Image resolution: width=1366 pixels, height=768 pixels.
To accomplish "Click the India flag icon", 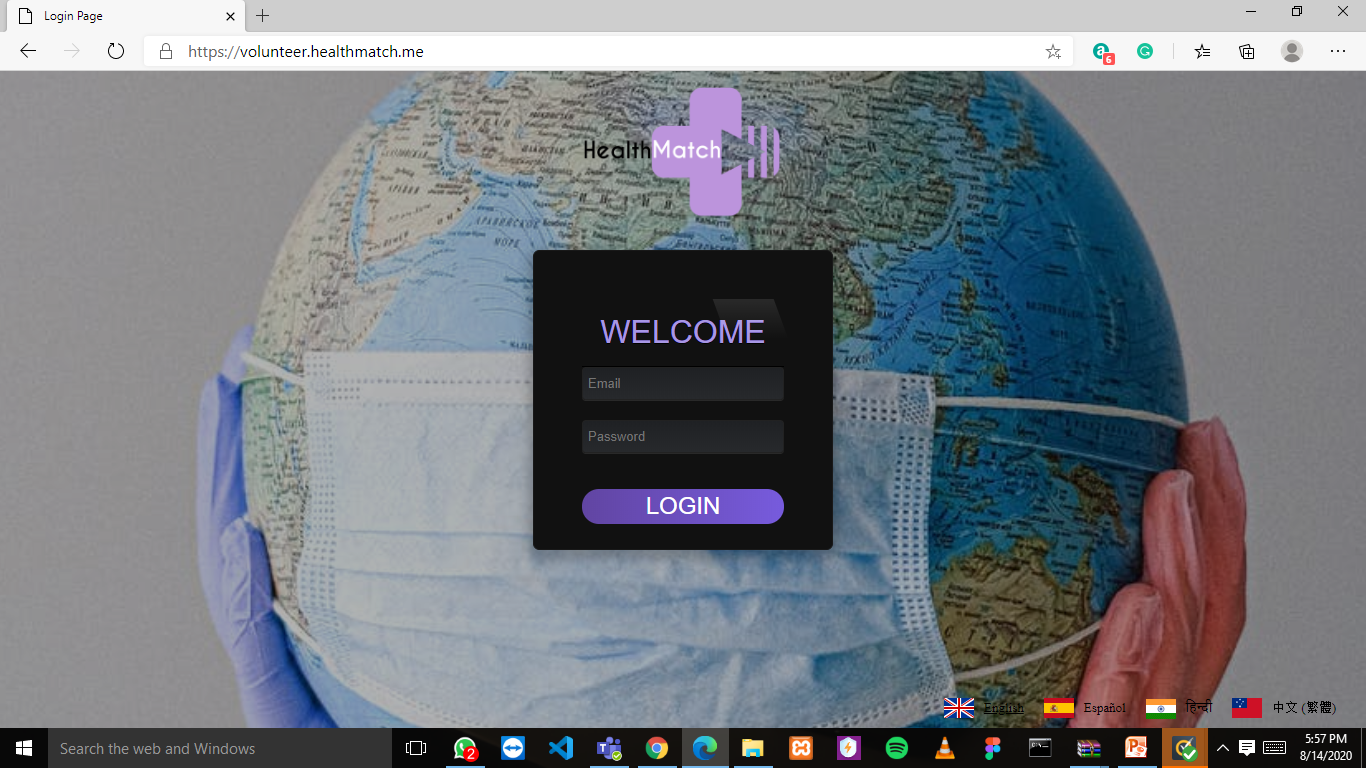I will tap(1161, 708).
